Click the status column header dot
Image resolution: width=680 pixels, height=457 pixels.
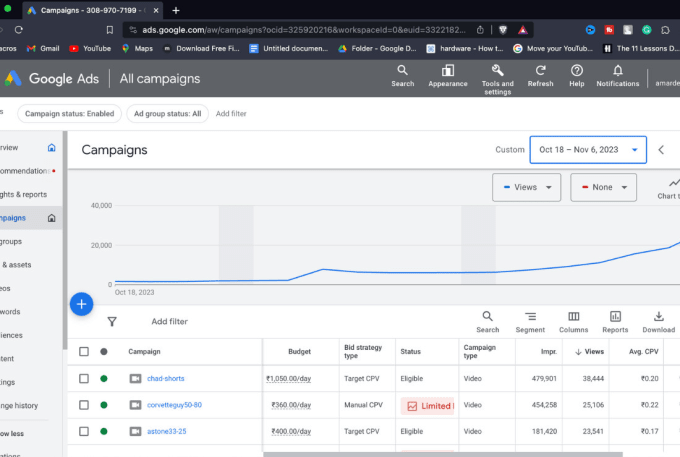[104, 352]
